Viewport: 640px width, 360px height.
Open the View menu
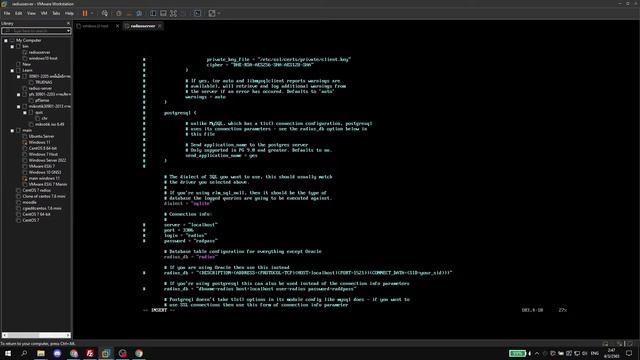pos(31,13)
